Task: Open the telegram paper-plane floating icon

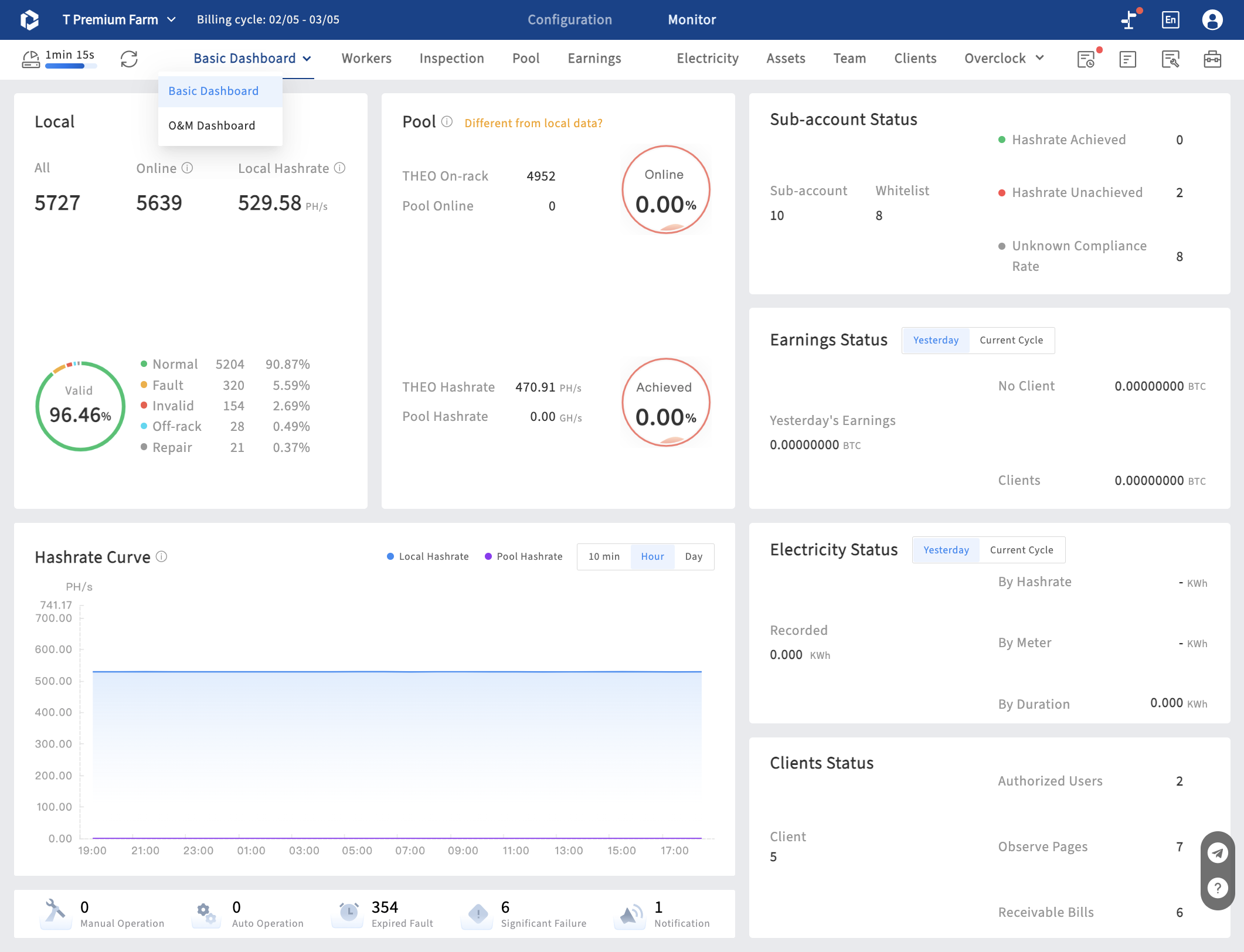Action: 1218,853
